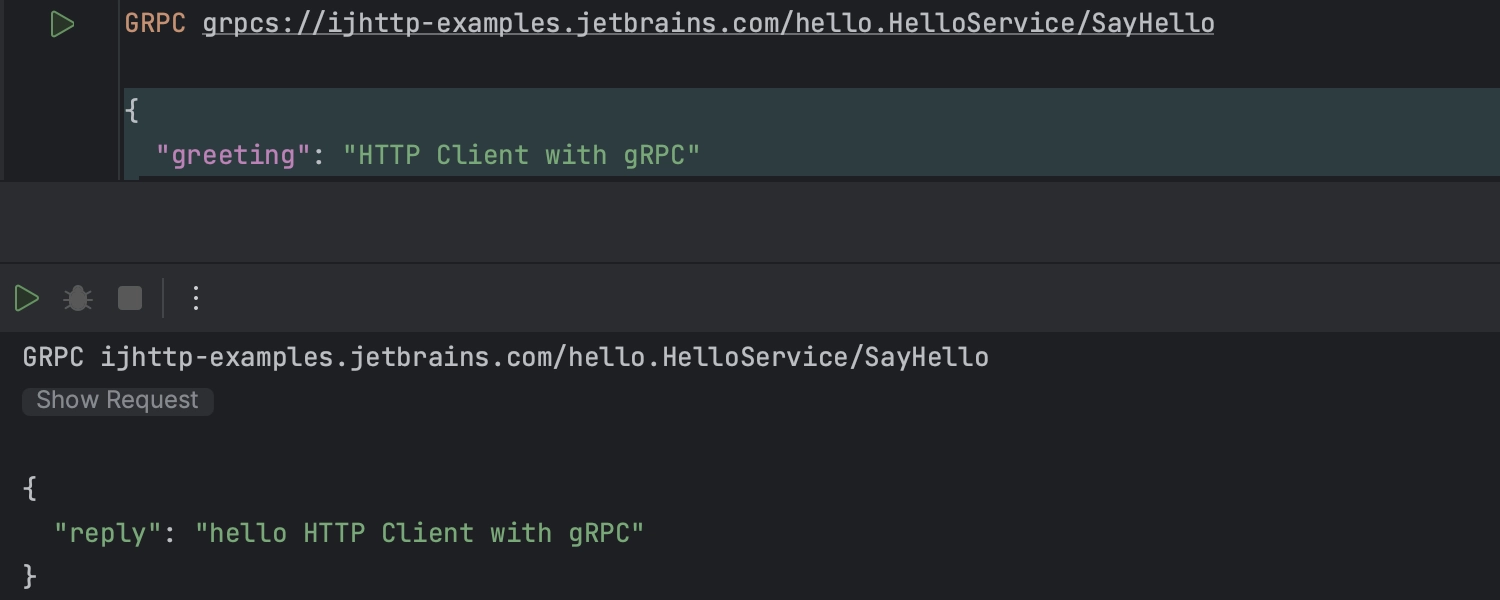
Task: Click the opening brace of the response JSON
Action: [x=29, y=489]
